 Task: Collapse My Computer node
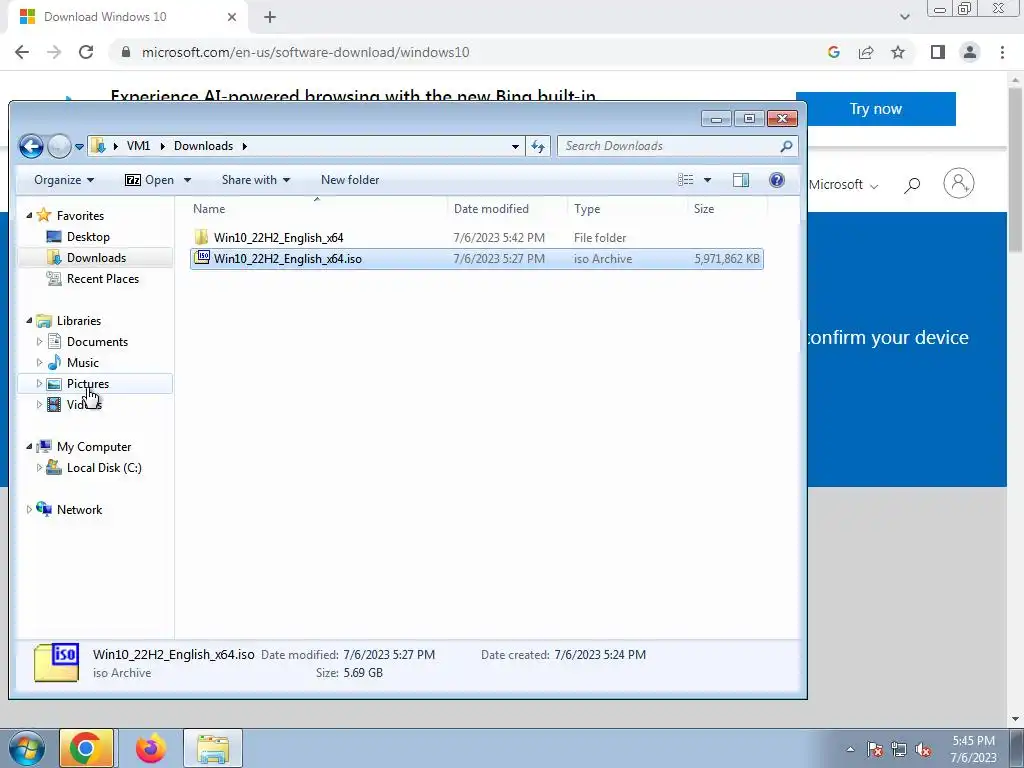click(x=29, y=447)
